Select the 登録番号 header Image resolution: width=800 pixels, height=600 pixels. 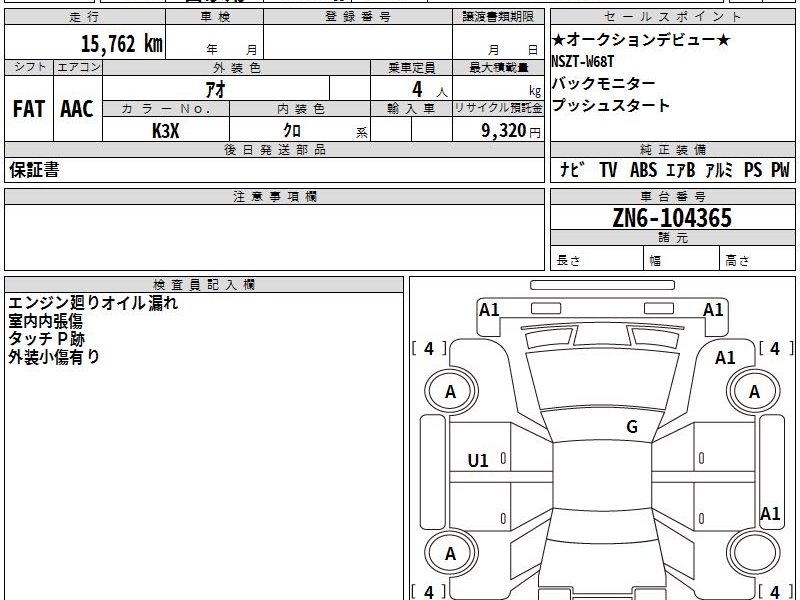pos(358,17)
